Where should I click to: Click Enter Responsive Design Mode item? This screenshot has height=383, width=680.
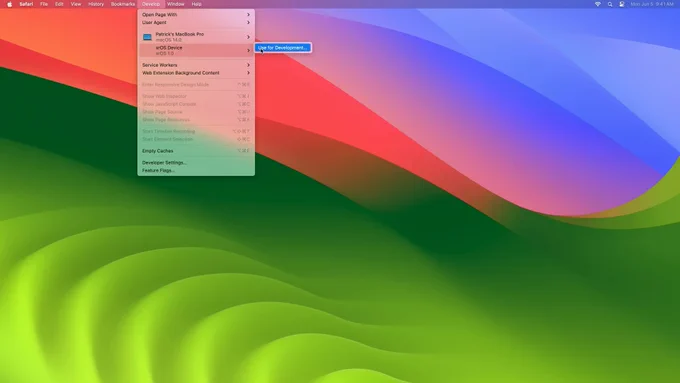196,85
